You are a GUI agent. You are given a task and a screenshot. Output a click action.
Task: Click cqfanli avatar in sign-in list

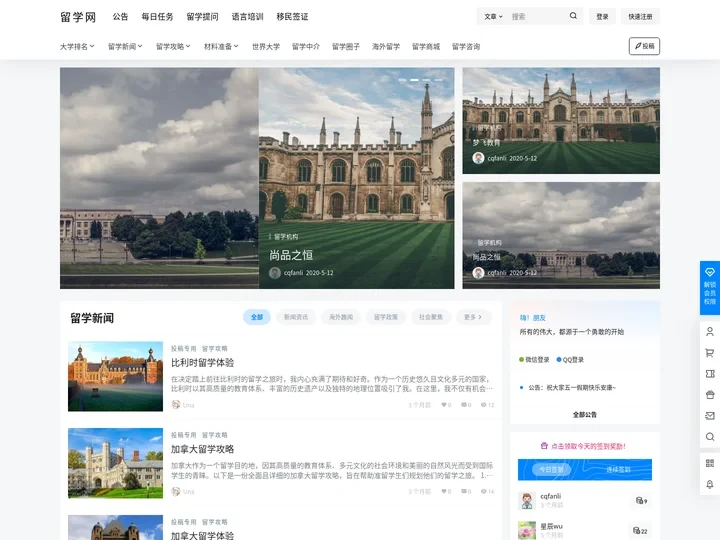[527, 501]
